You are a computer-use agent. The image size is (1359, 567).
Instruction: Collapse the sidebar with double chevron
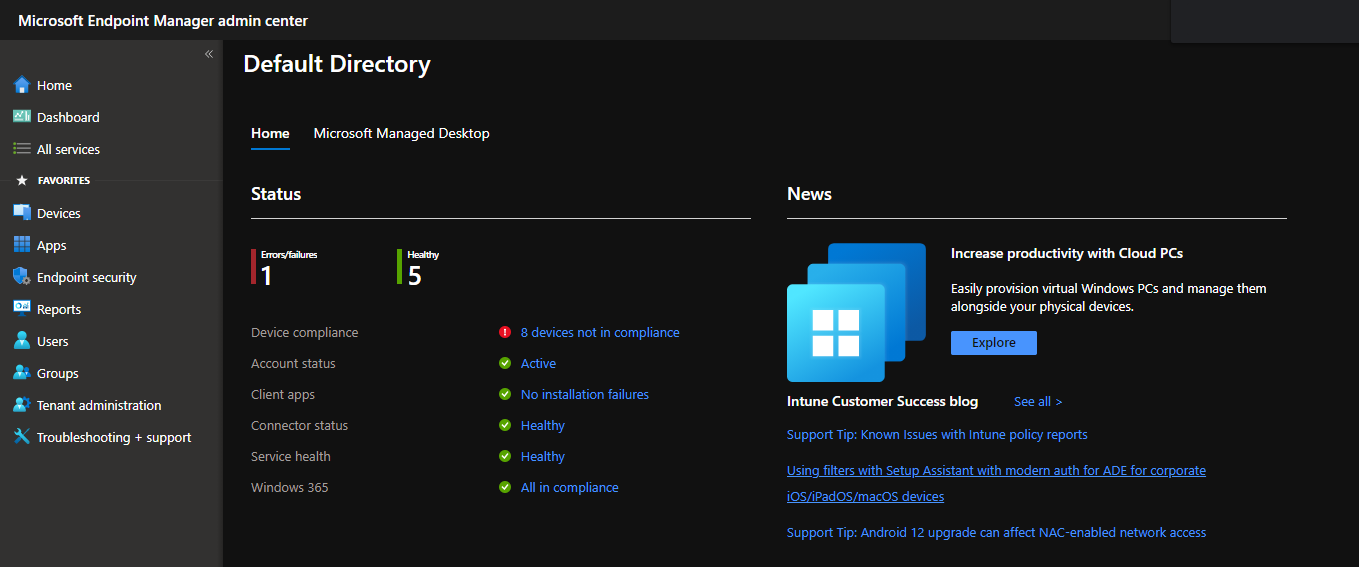tap(209, 54)
